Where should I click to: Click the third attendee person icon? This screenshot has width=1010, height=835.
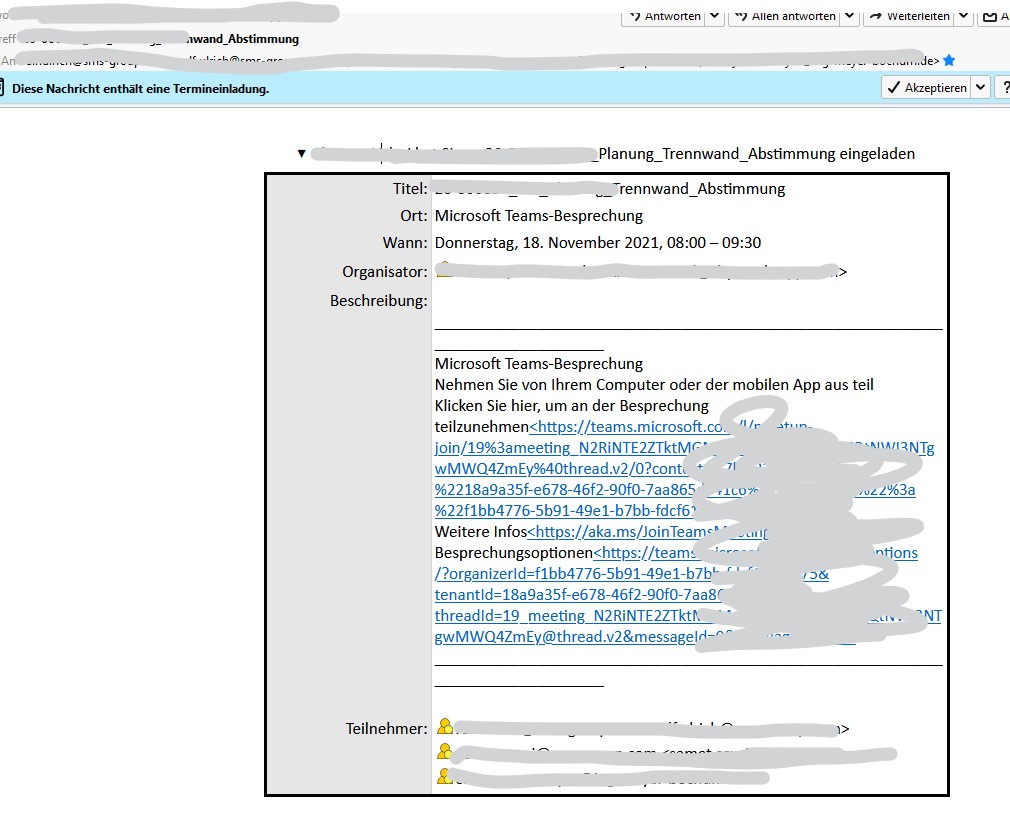(445, 776)
